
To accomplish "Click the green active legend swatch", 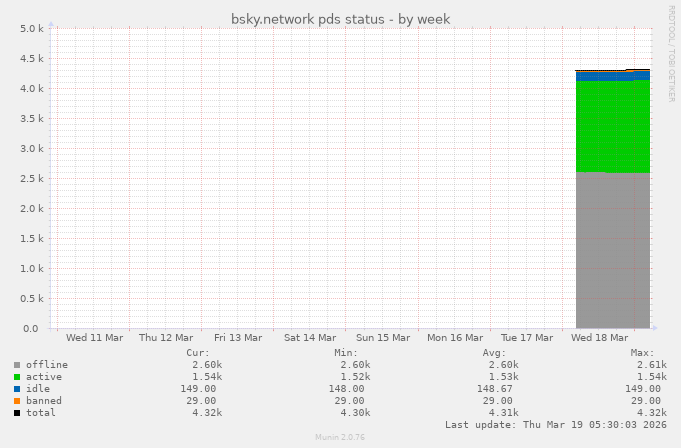I will [x=17, y=377].
